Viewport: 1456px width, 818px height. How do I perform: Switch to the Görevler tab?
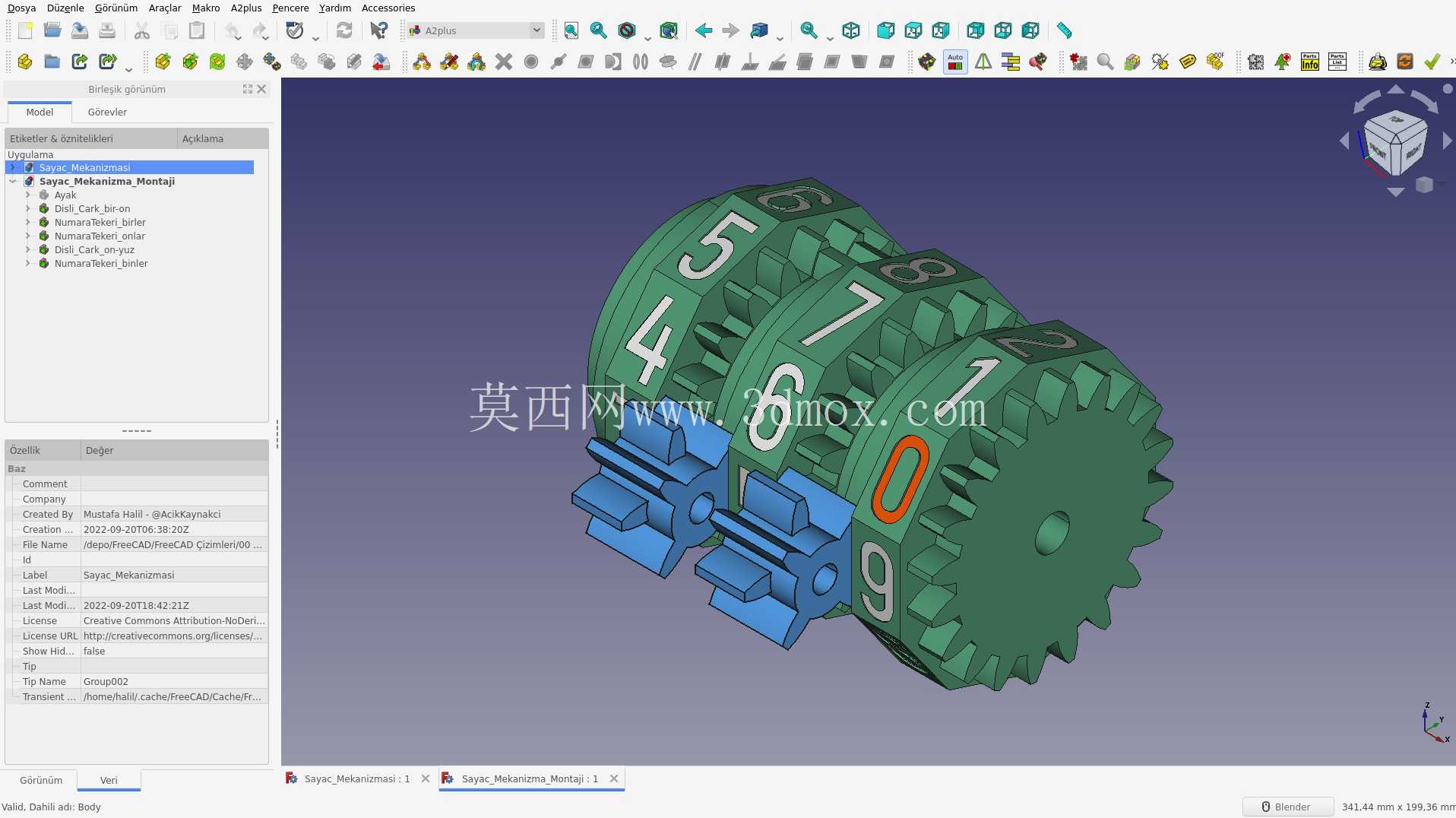coord(107,112)
